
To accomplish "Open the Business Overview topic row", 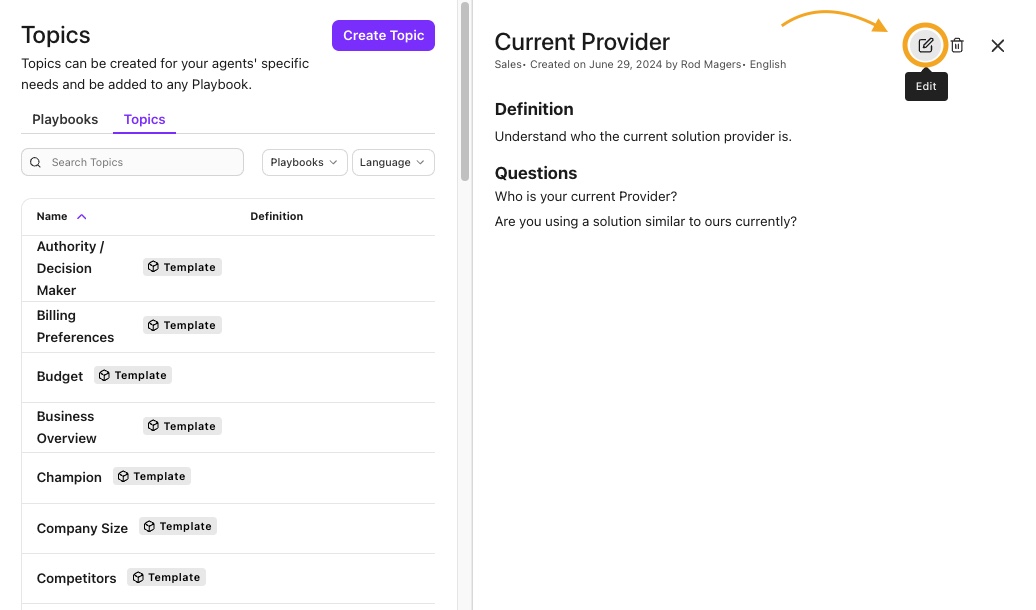I will point(228,427).
